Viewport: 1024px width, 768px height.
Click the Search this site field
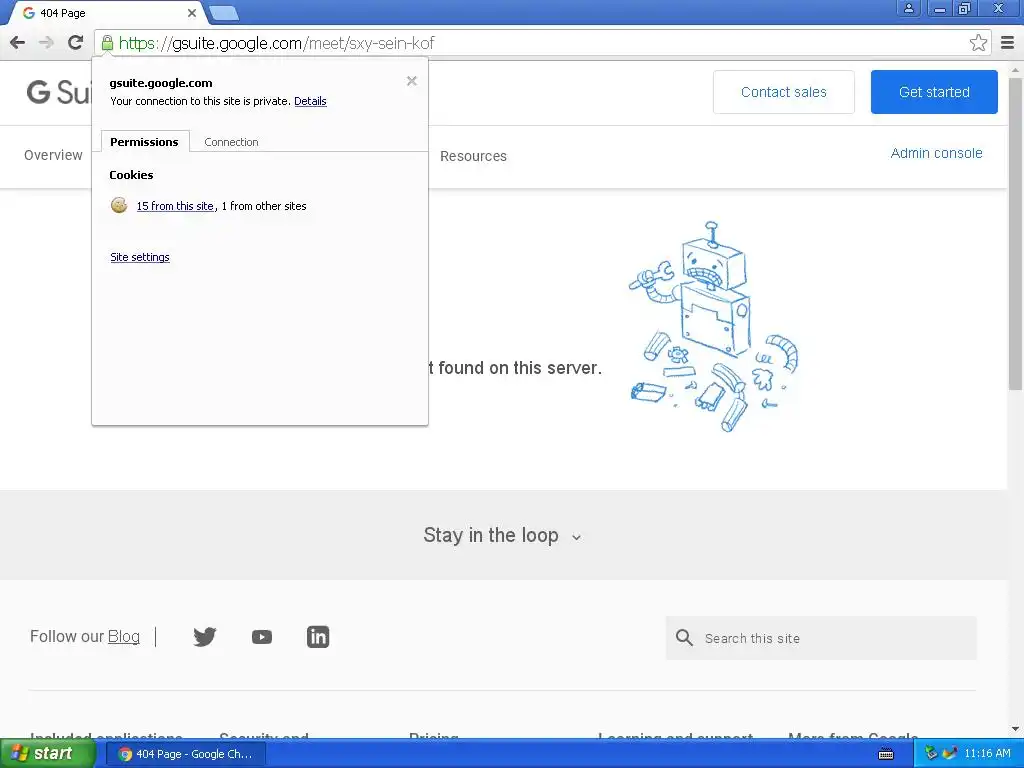821,638
